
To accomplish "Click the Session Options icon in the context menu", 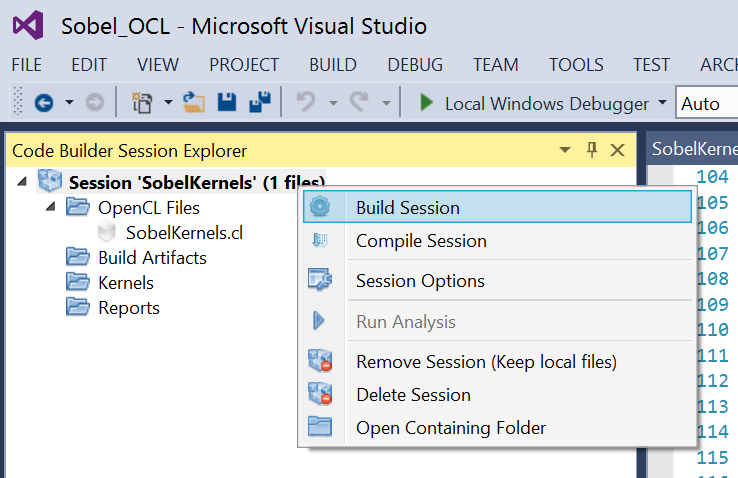I will (x=320, y=280).
